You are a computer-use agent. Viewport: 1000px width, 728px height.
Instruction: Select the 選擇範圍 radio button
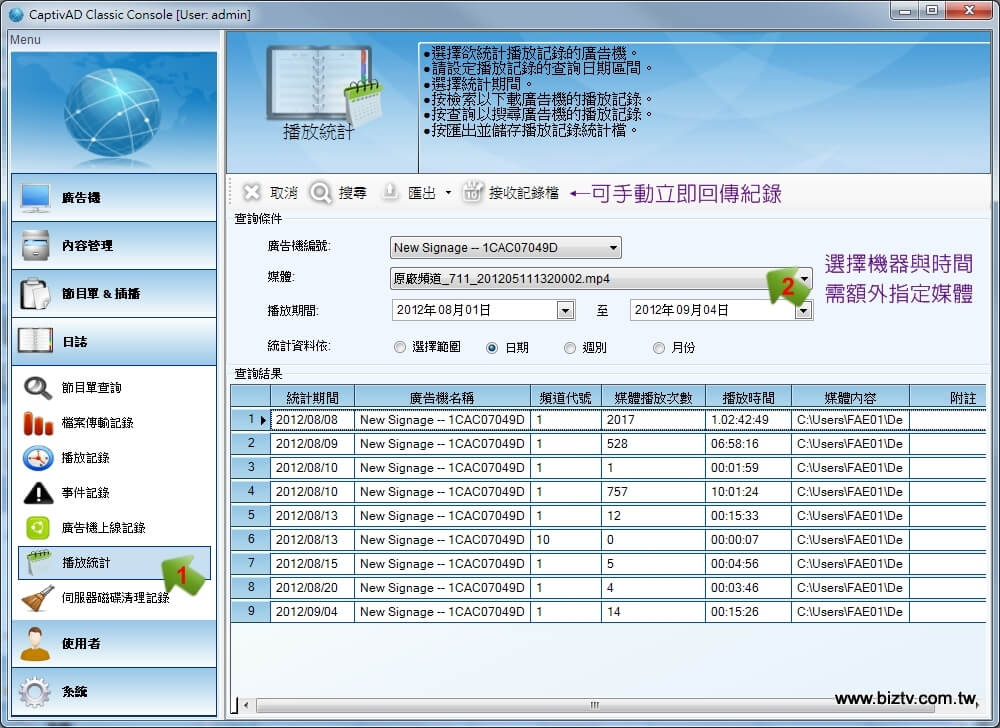pyautogui.click(x=400, y=348)
